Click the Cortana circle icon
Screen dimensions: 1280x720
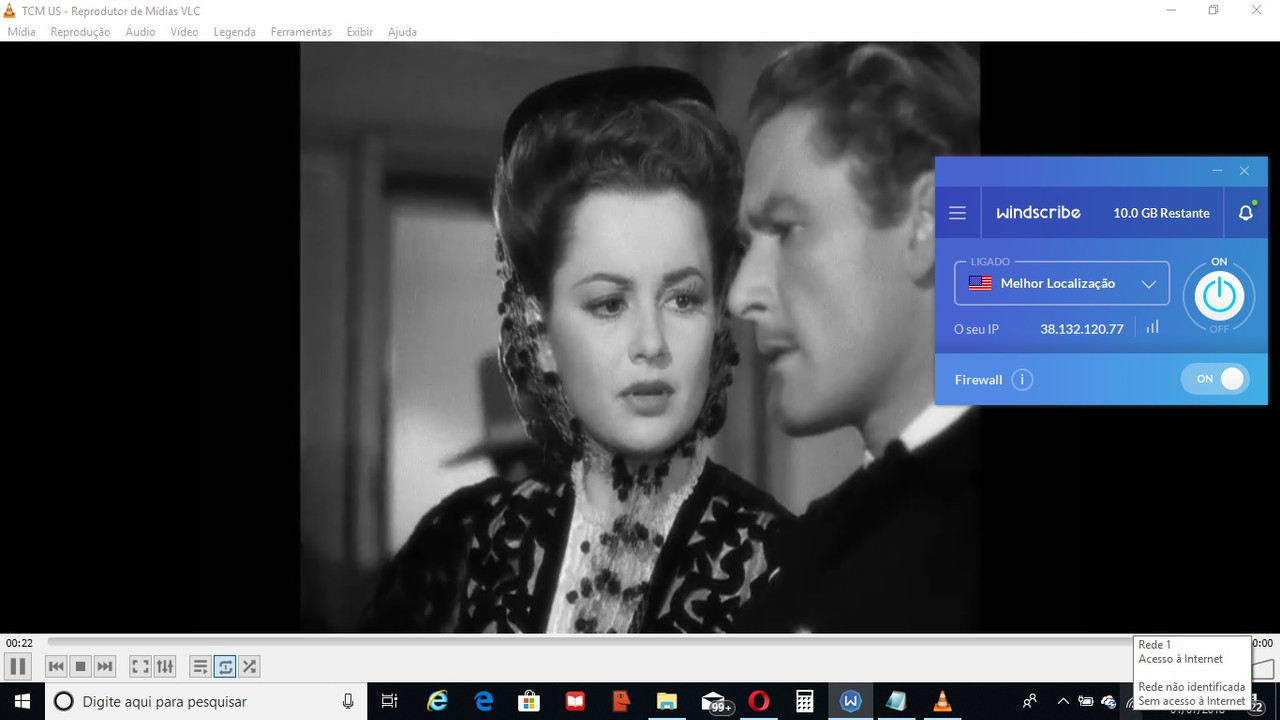point(63,701)
